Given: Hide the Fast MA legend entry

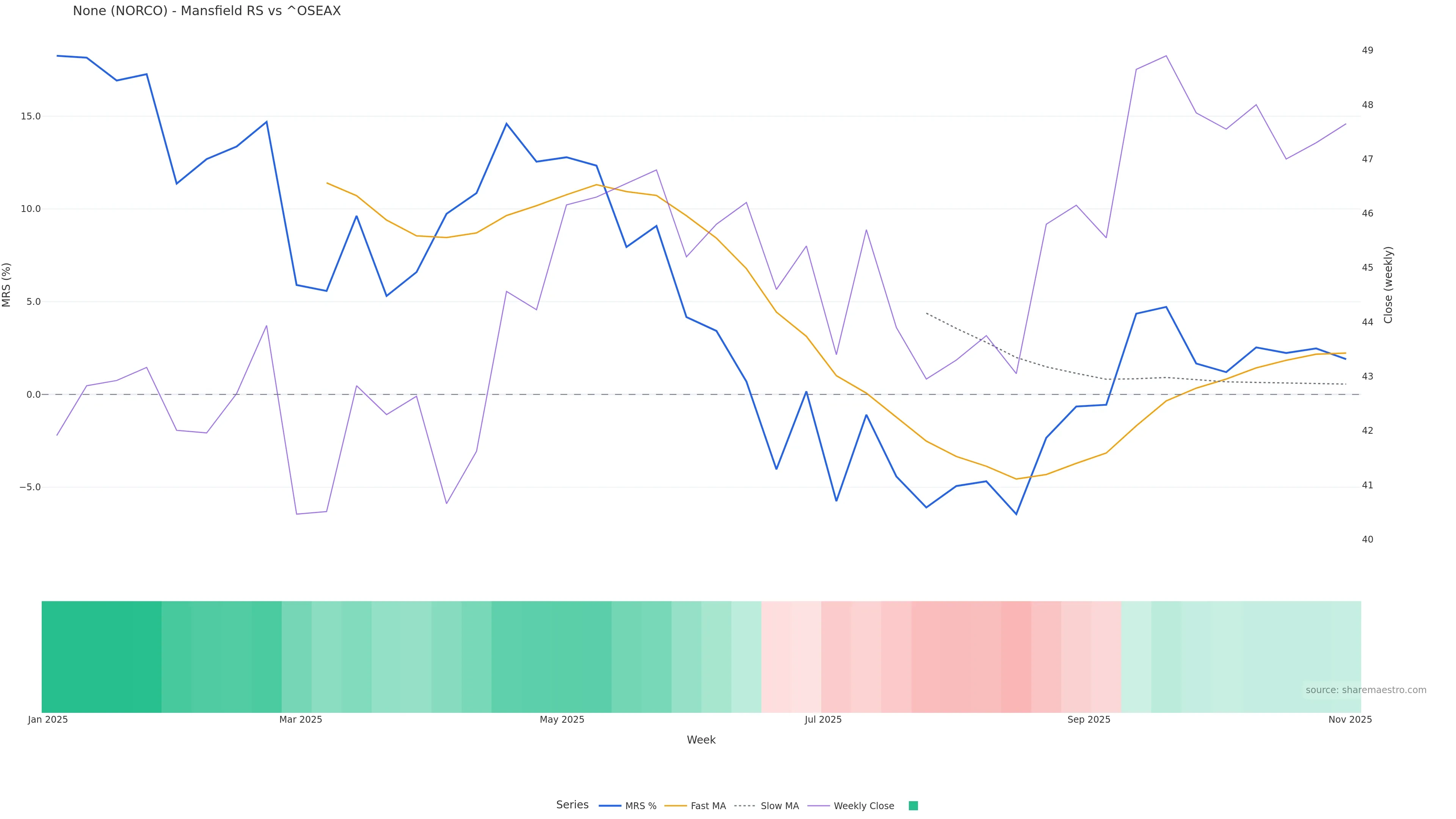Looking at the screenshot, I should pyautogui.click(x=695, y=806).
